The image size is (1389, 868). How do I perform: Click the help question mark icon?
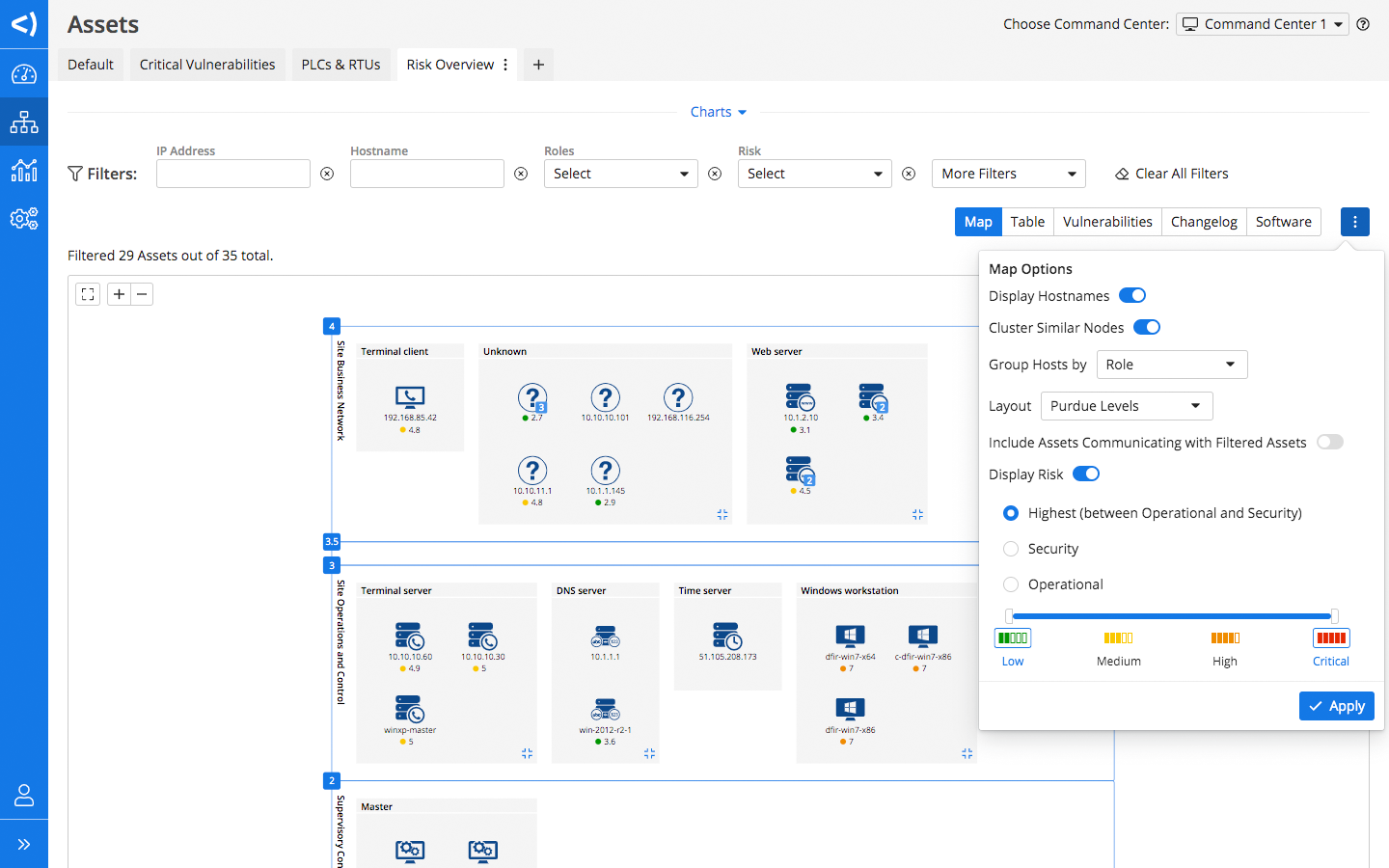1363,24
